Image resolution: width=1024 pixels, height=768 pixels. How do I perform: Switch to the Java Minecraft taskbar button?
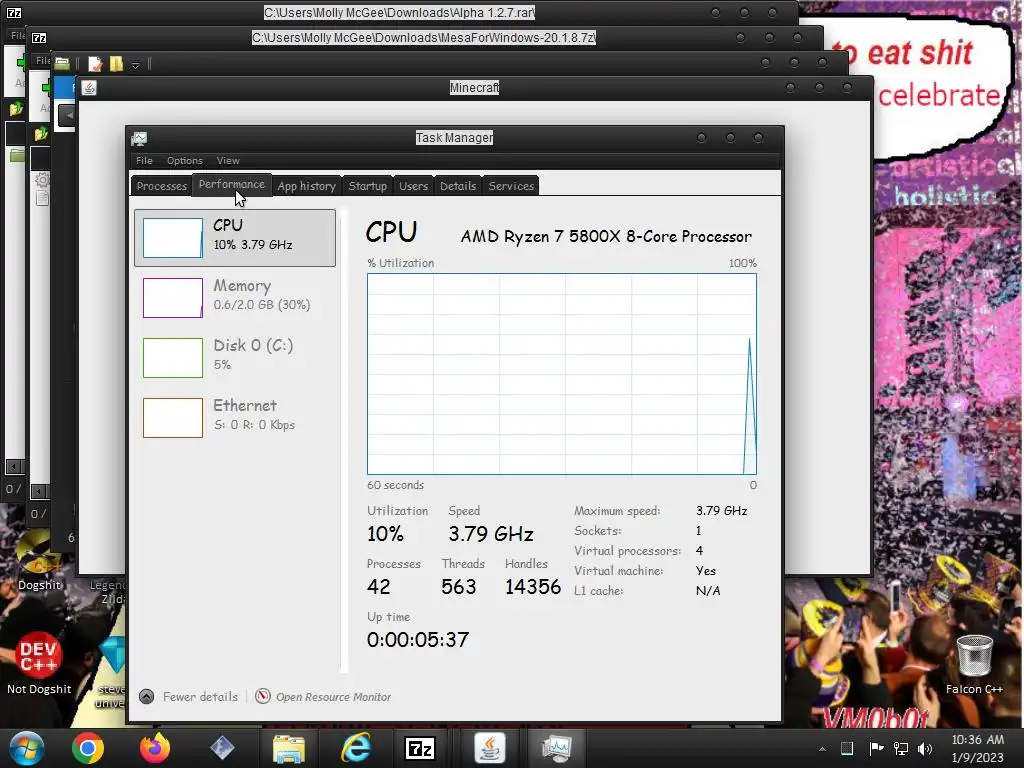489,748
